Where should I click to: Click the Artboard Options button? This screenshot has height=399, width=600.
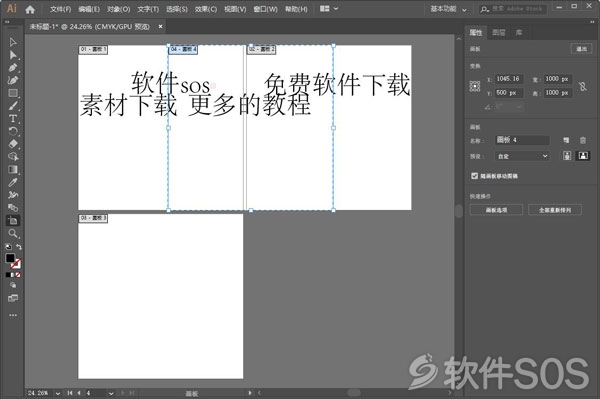click(x=496, y=210)
